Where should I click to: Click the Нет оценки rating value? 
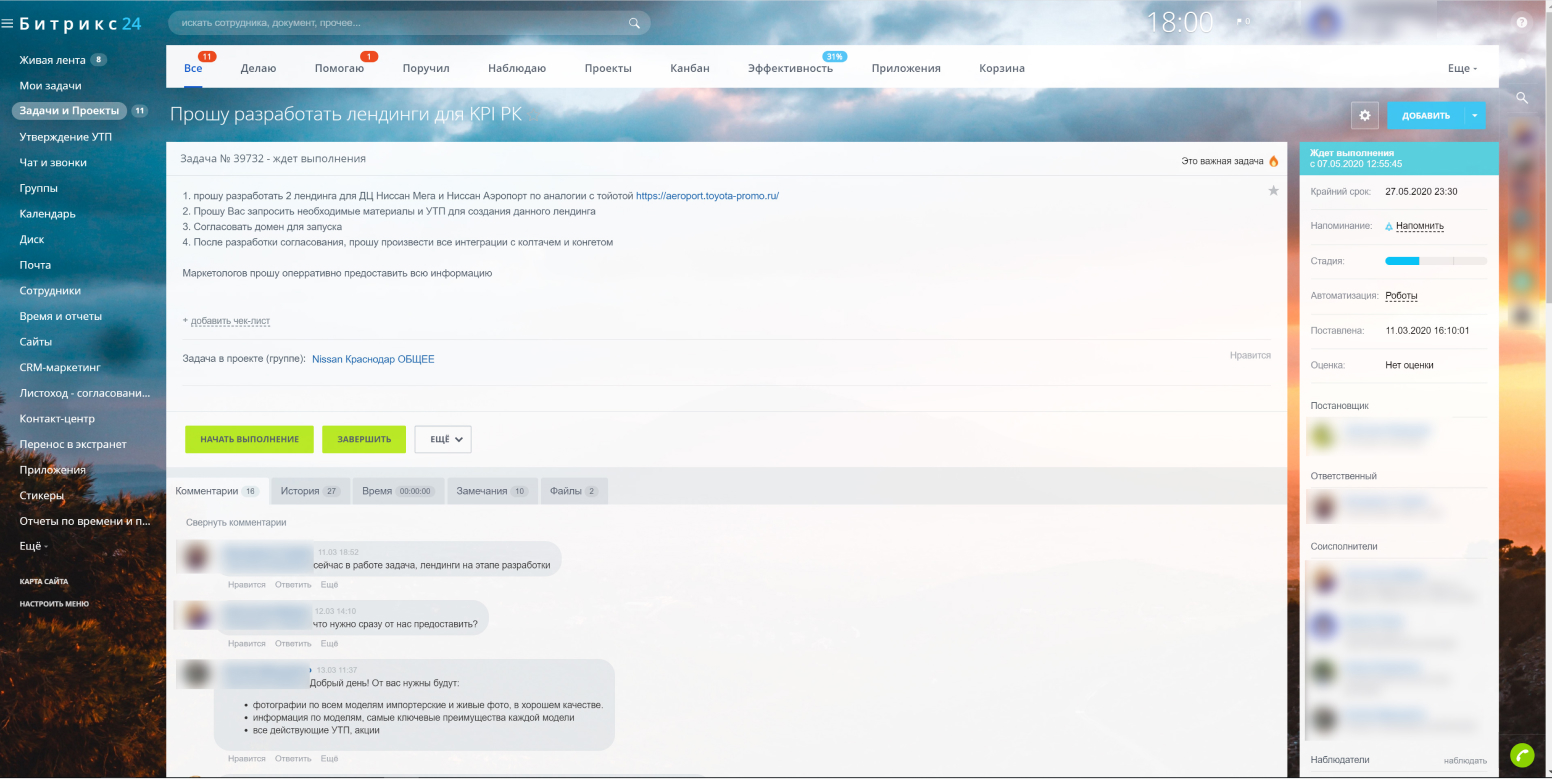tap(1409, 365)
